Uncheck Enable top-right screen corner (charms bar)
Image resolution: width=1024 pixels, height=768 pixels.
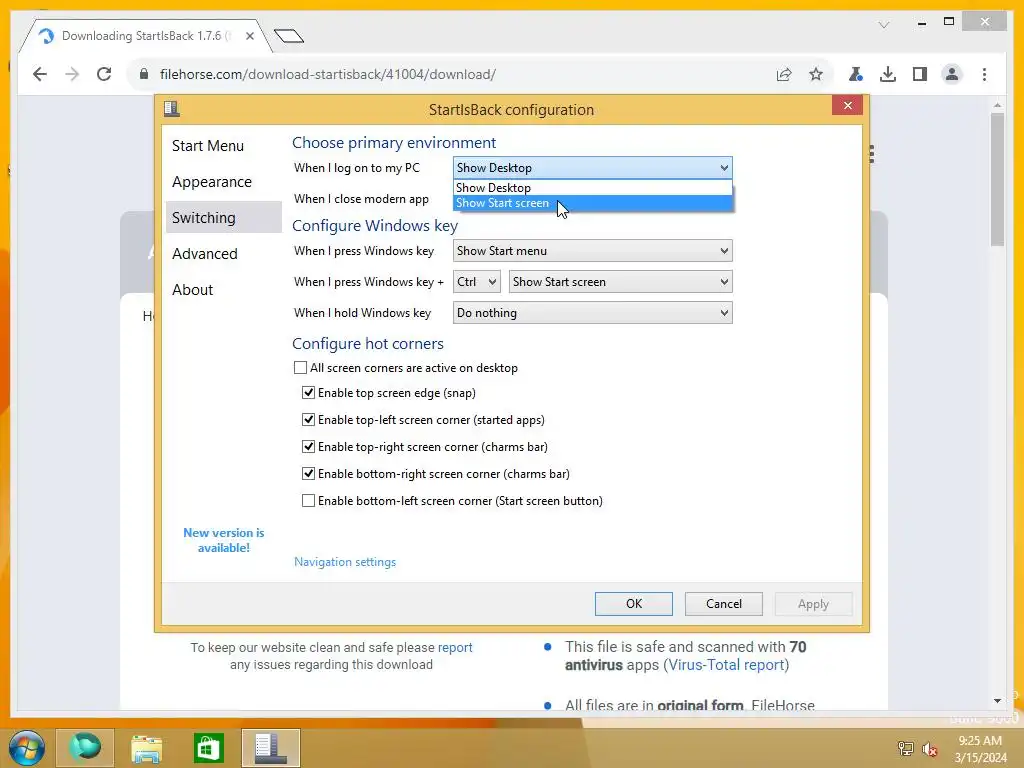[308, 447]
